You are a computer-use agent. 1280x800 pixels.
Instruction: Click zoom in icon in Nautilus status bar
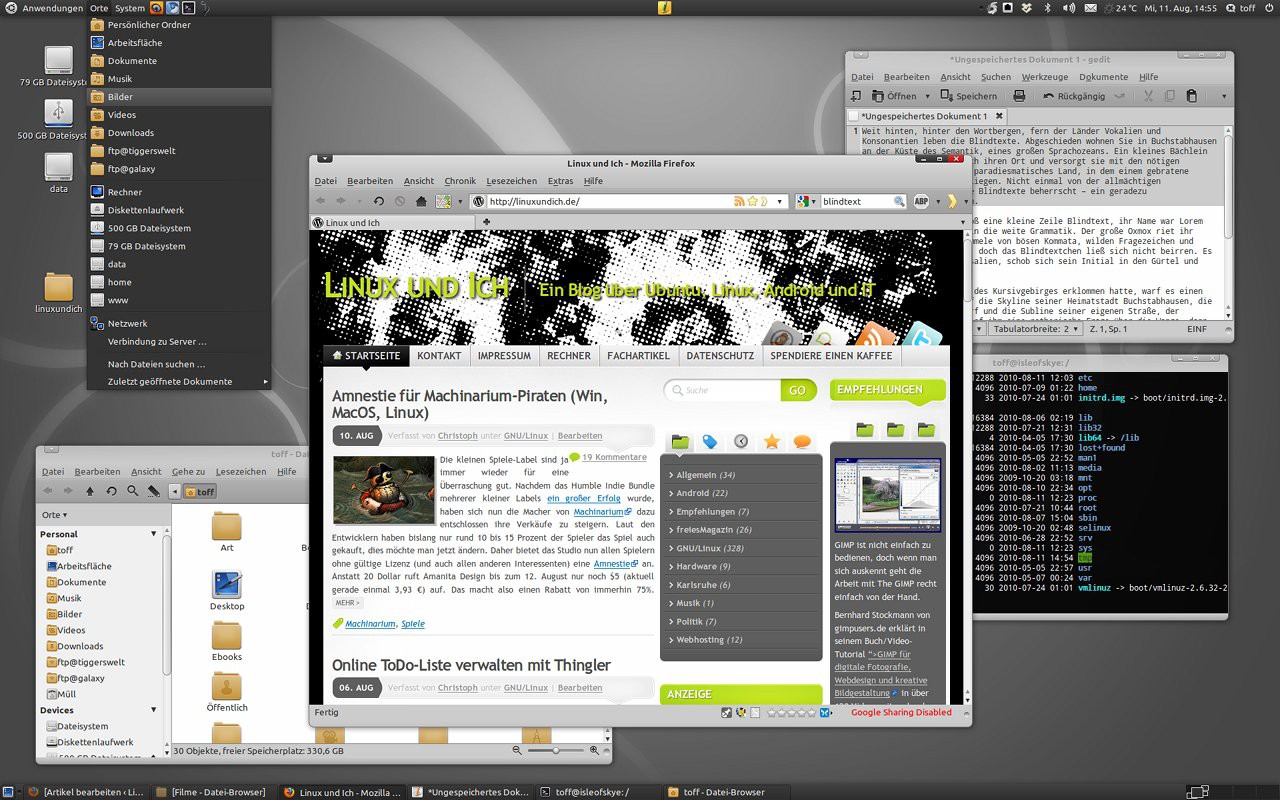pos(595,750)
